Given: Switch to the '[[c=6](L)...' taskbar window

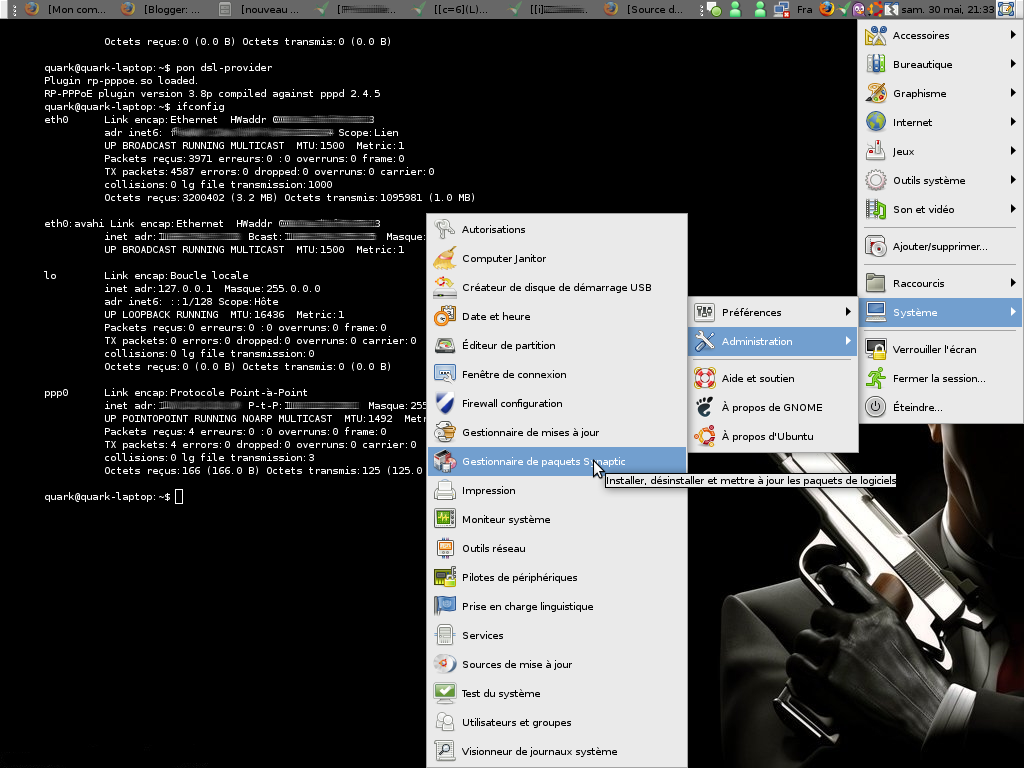Looking at the screenshot, I should pos(453,9).
